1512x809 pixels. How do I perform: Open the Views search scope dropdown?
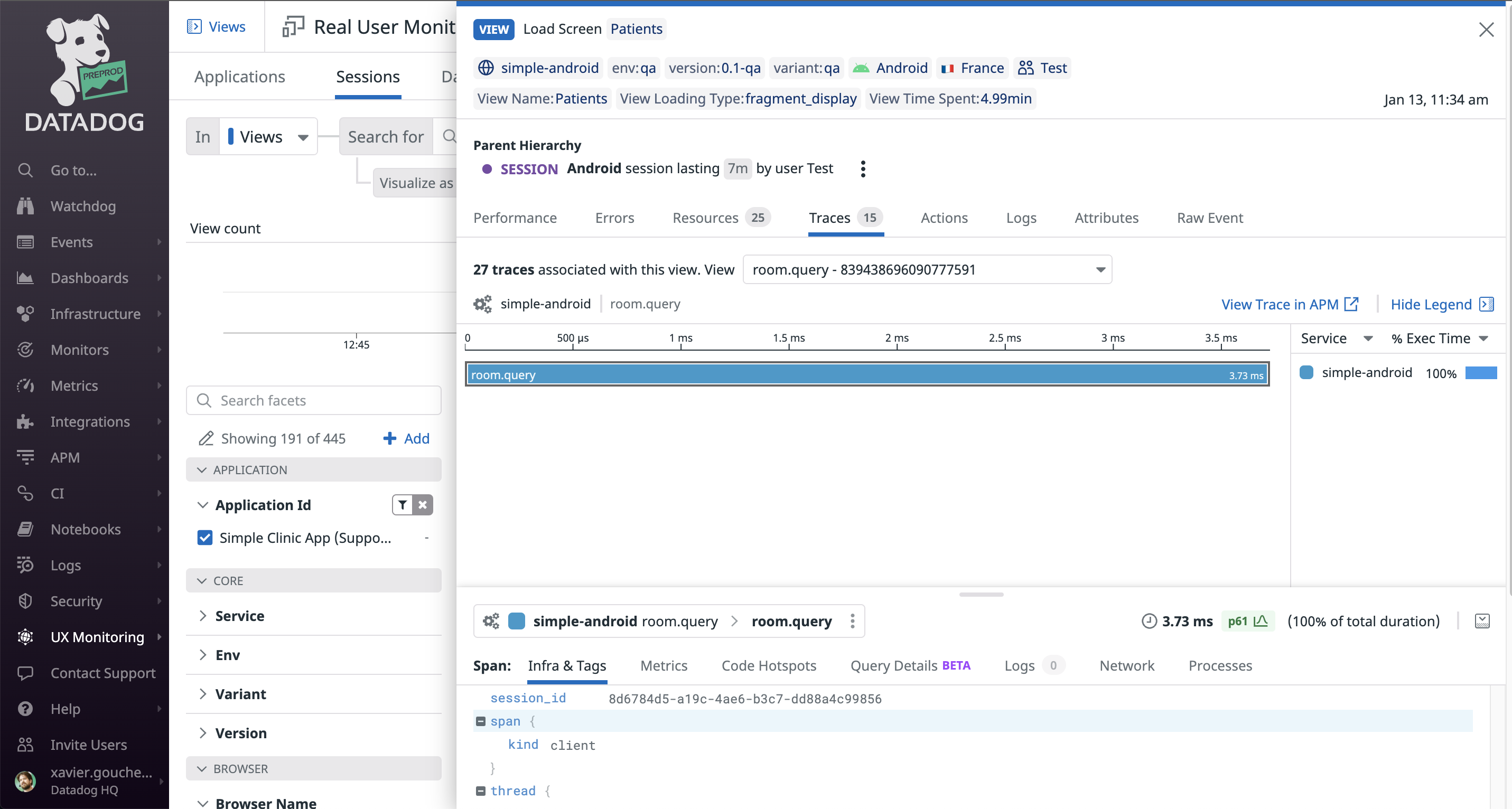(x=268, y=136)
